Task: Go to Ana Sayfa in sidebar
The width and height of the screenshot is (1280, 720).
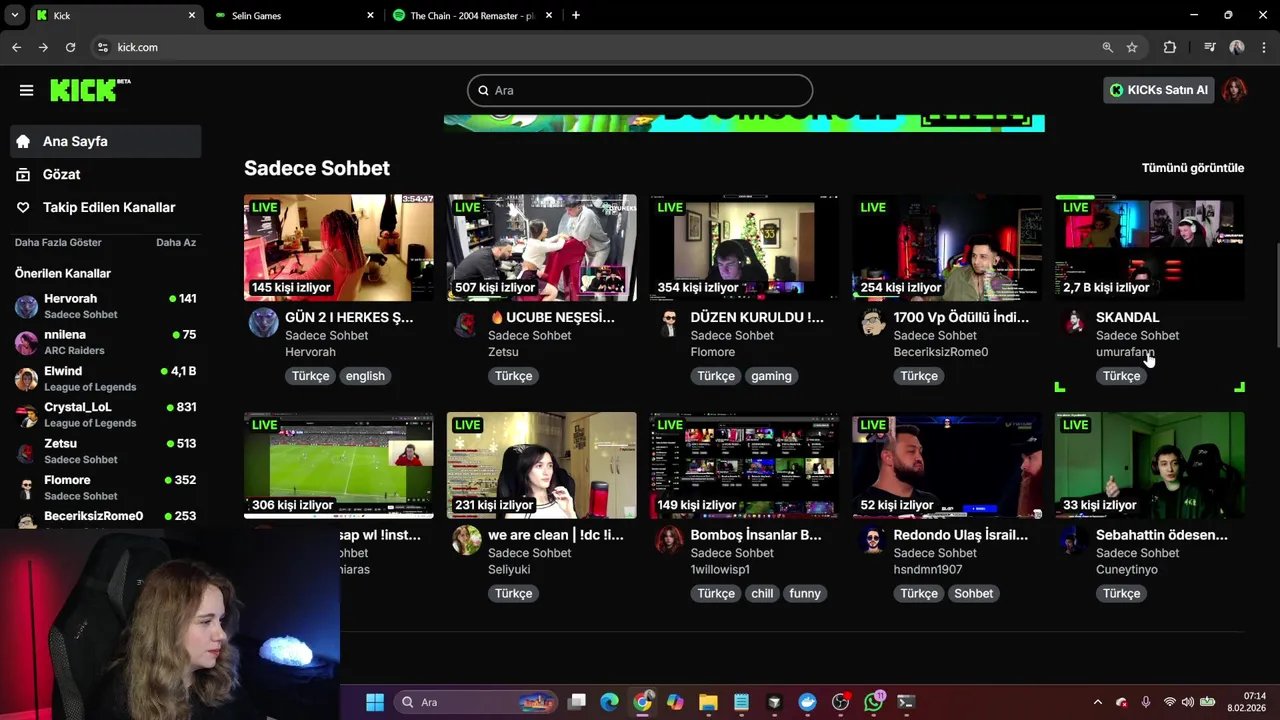Action: point(106,141)
